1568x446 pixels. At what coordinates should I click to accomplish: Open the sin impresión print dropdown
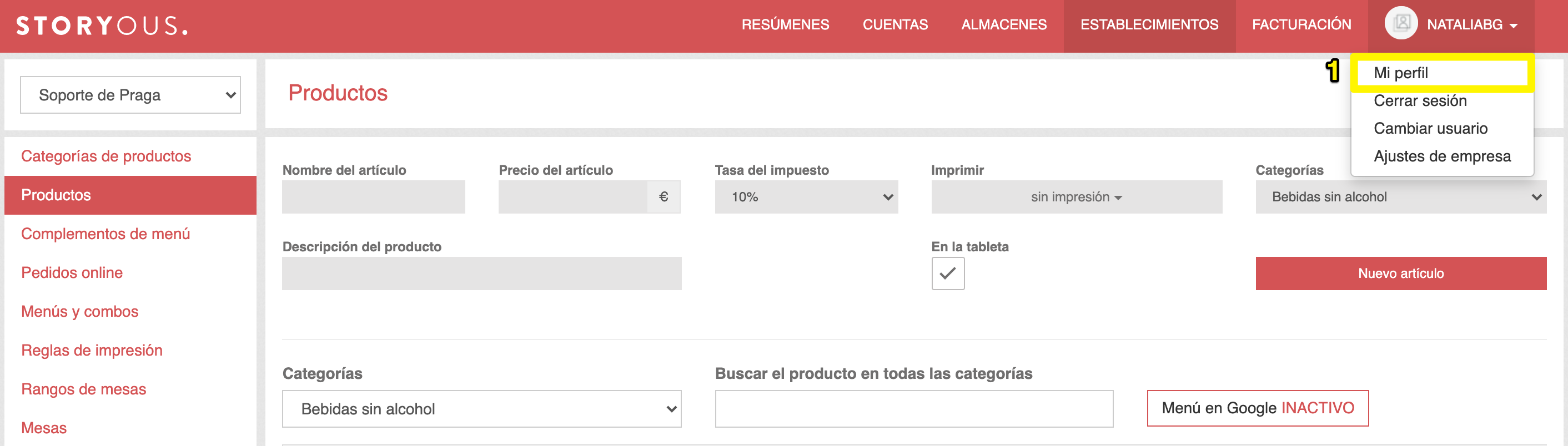click(x=1076, y=197)
